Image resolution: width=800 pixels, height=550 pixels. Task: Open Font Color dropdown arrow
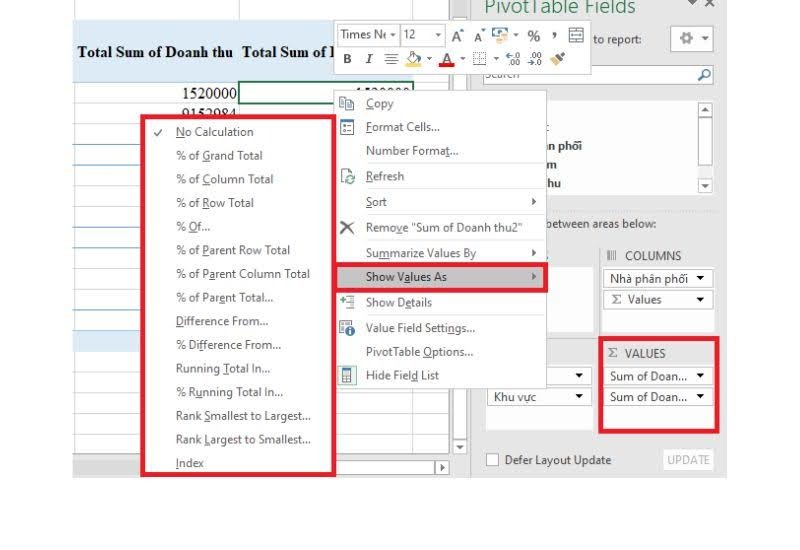pos(463,59)
